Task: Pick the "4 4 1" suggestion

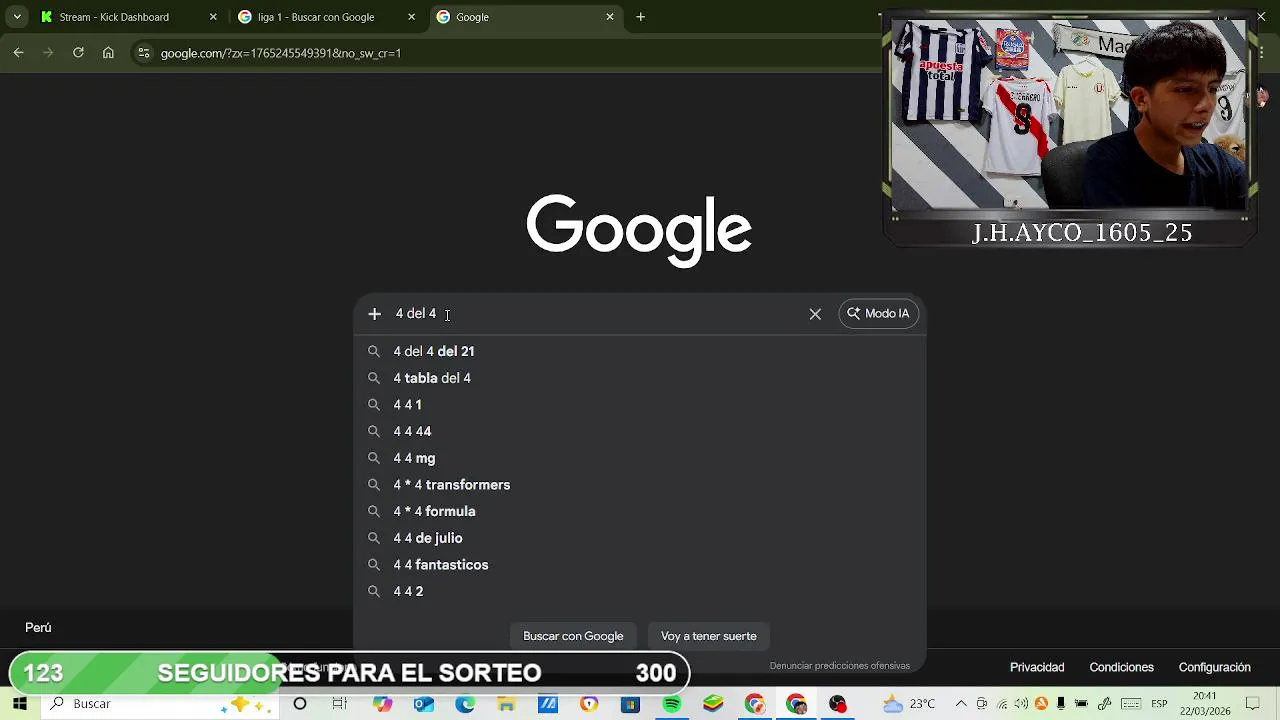Action: pyautogui.click(x=640, y=405)
